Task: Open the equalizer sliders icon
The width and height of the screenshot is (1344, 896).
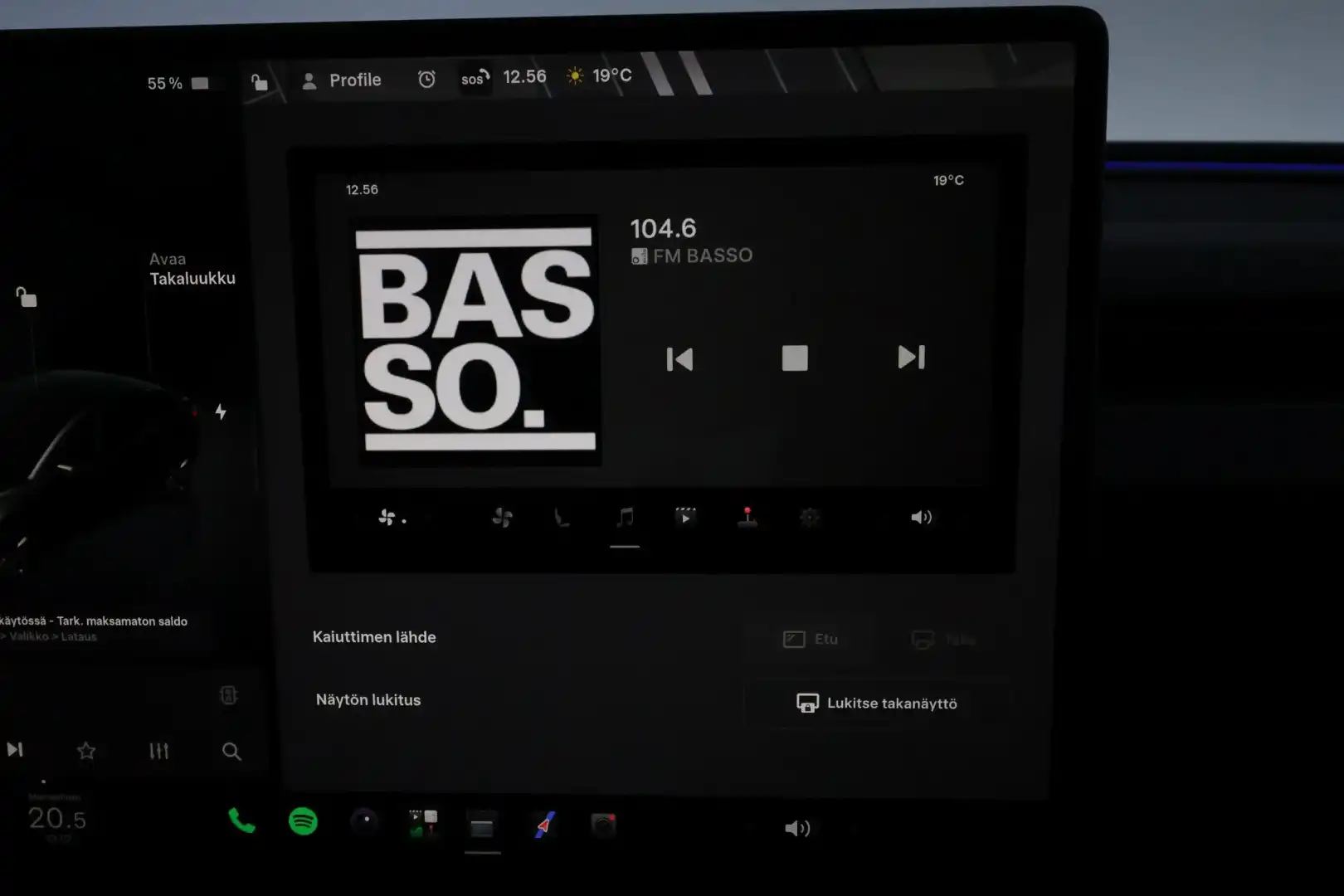Action: coord(158,752)
